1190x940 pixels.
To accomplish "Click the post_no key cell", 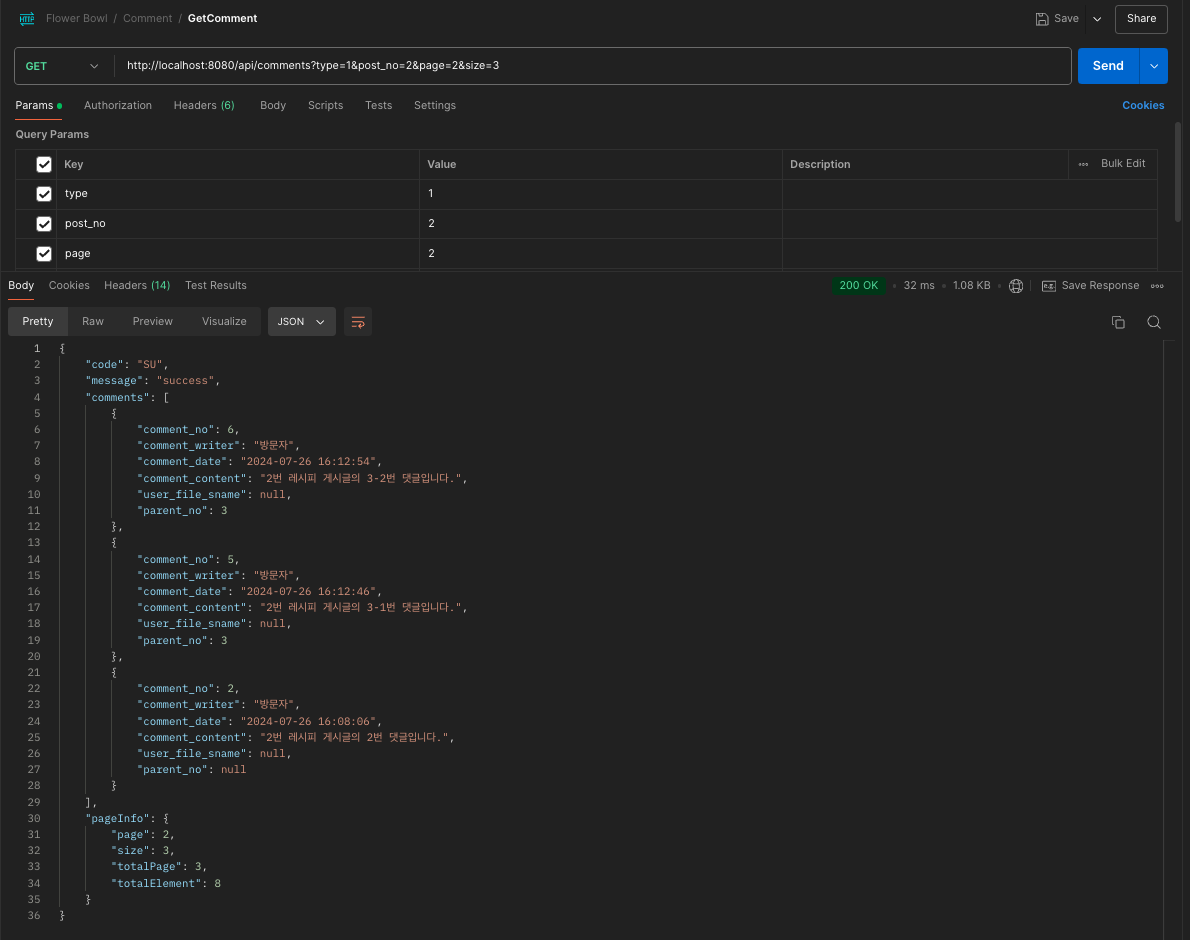I will [x=238, y=224].
